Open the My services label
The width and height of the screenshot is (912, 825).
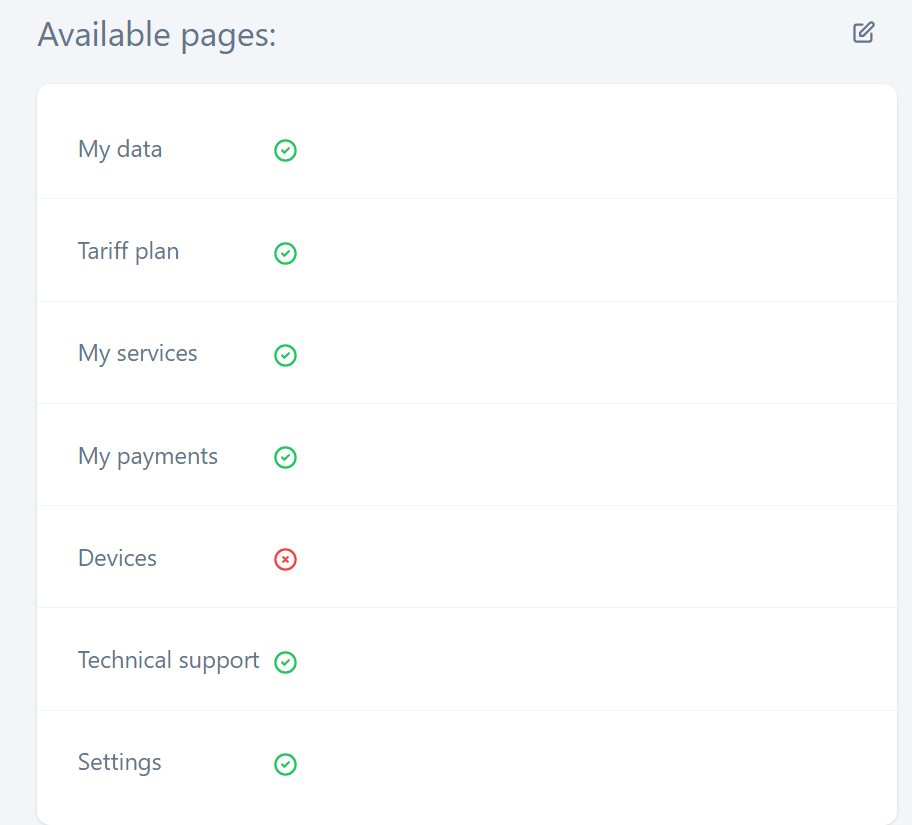pos(138,353)
